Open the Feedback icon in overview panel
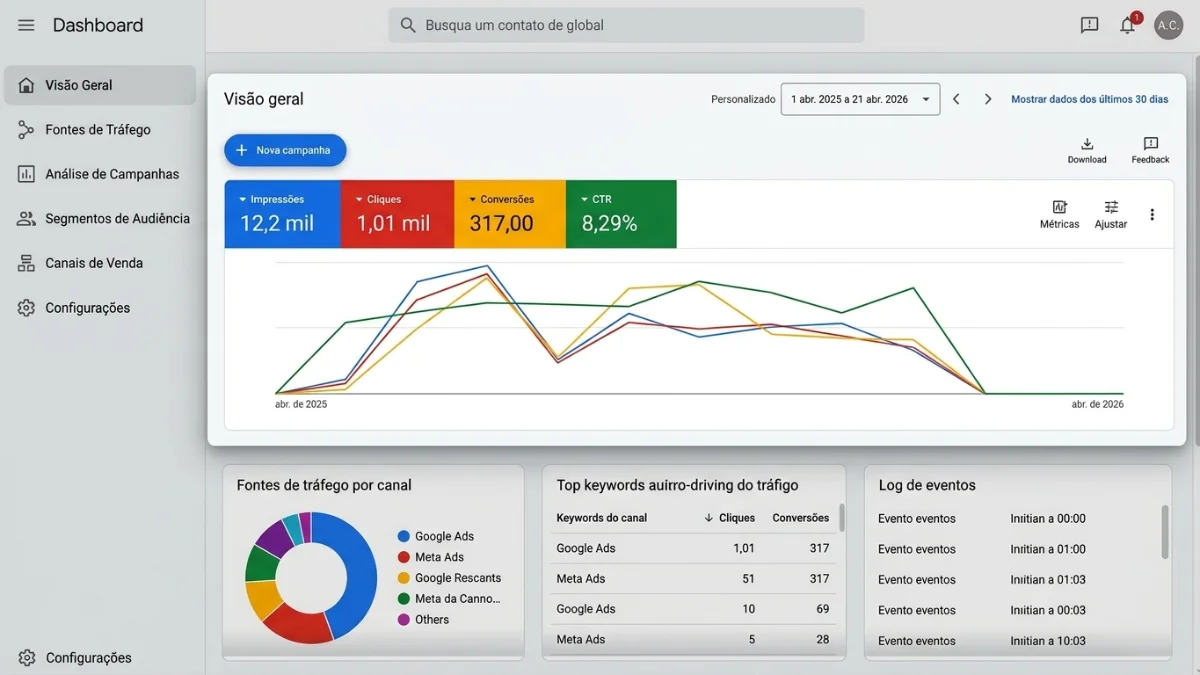Screen dimensions: 1200x675 [1150, 145]
